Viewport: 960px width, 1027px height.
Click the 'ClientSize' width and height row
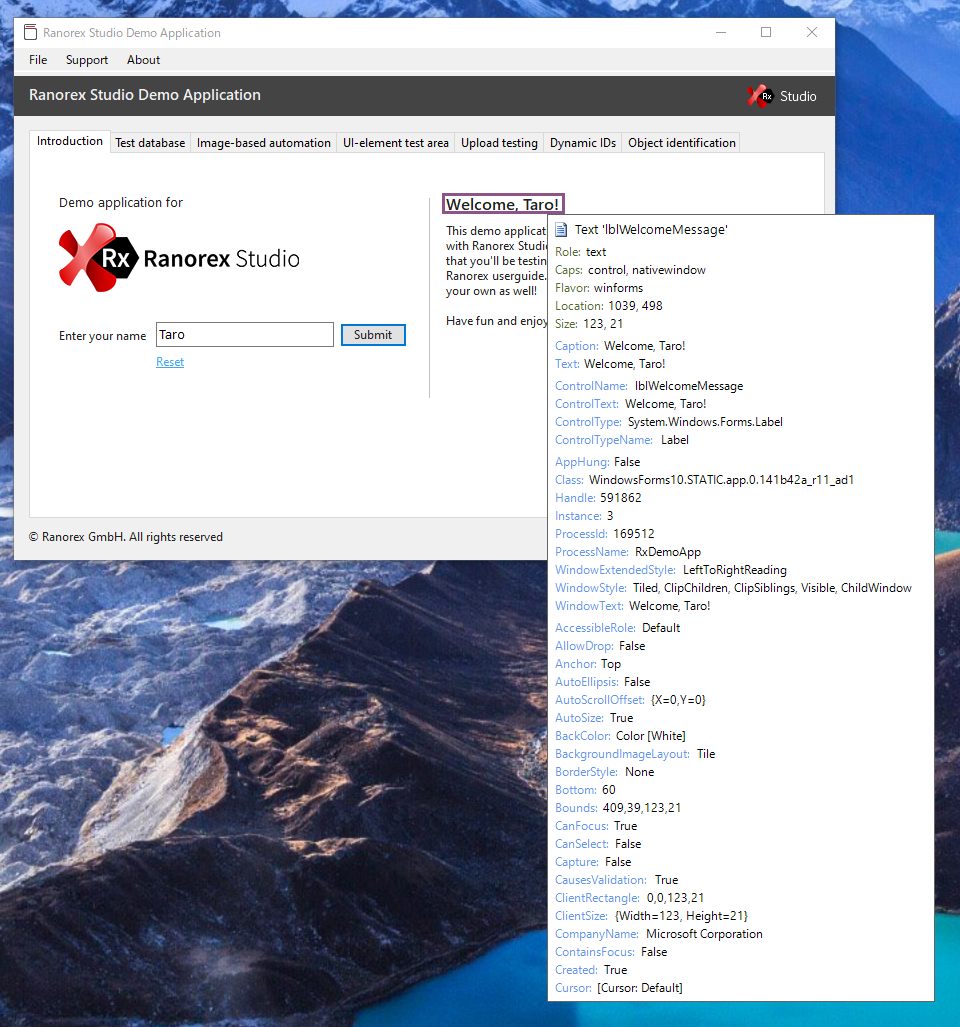point(651,916)
